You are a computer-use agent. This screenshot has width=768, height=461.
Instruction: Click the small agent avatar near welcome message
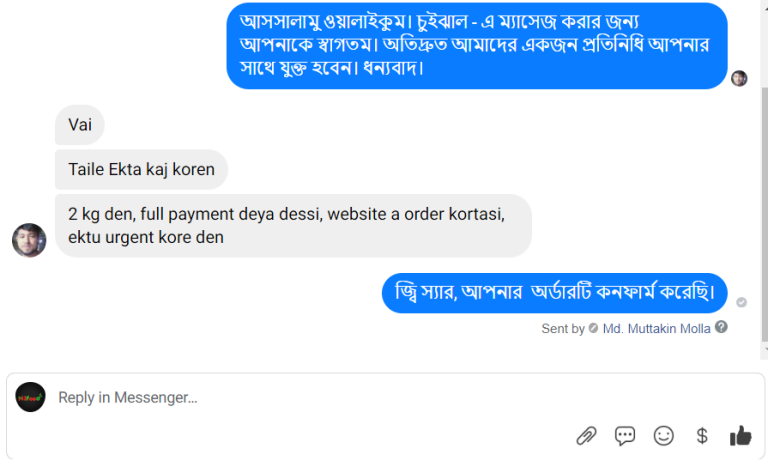click(x=739, y=78)
